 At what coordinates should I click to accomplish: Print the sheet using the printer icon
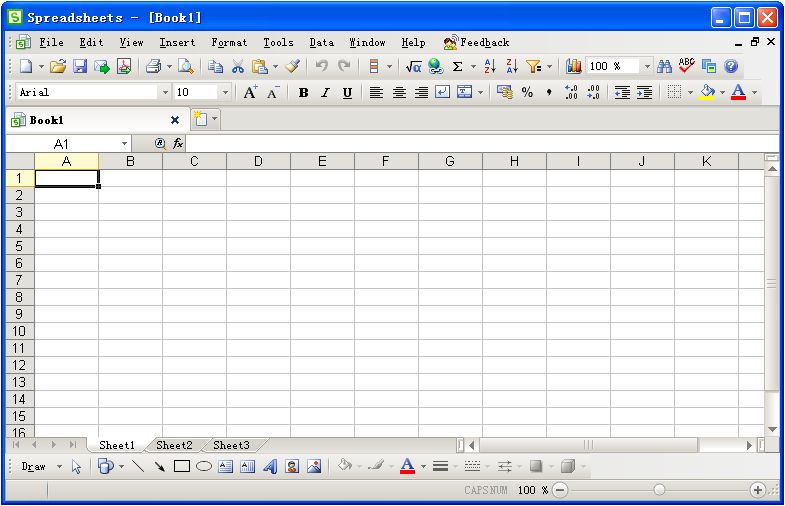click(153, 66)
